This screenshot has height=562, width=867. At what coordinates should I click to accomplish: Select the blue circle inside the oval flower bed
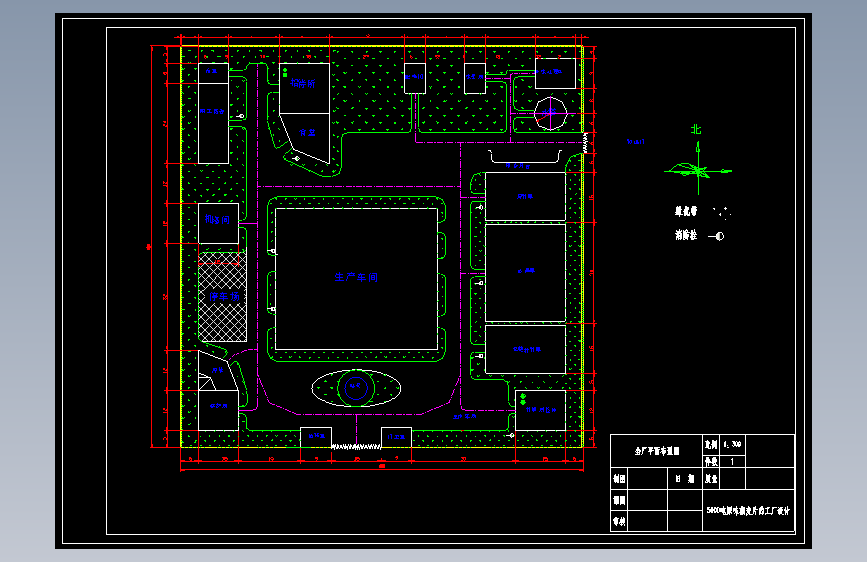[356, 387]
